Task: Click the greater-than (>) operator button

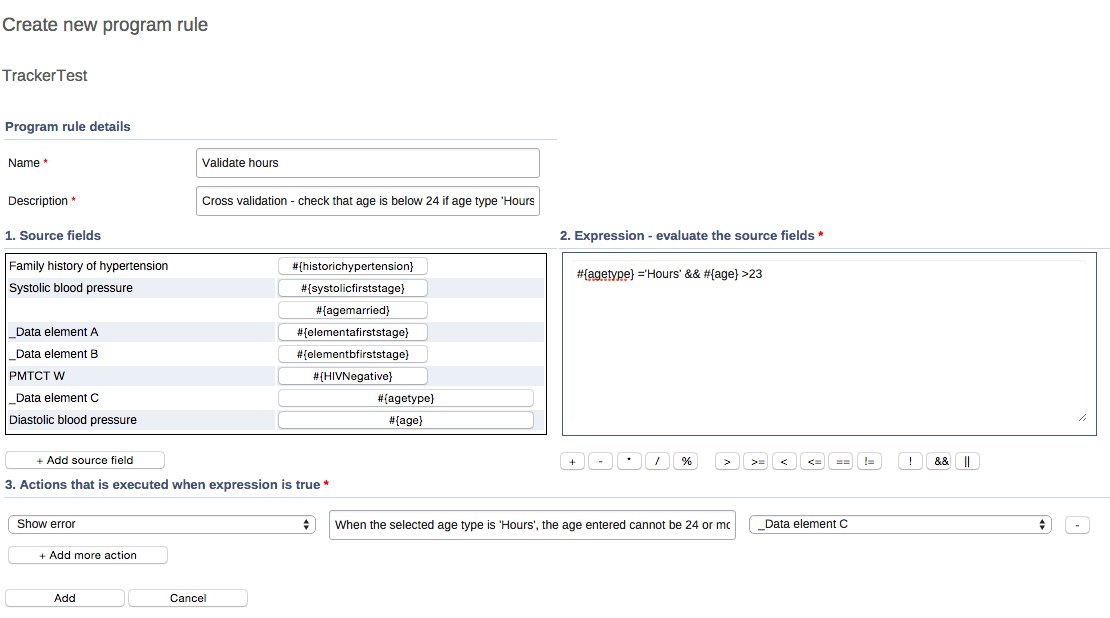Action: 727,461
